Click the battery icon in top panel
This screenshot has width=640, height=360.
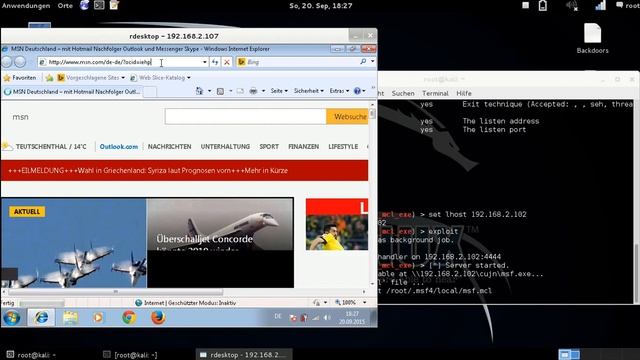pos(543,6)
